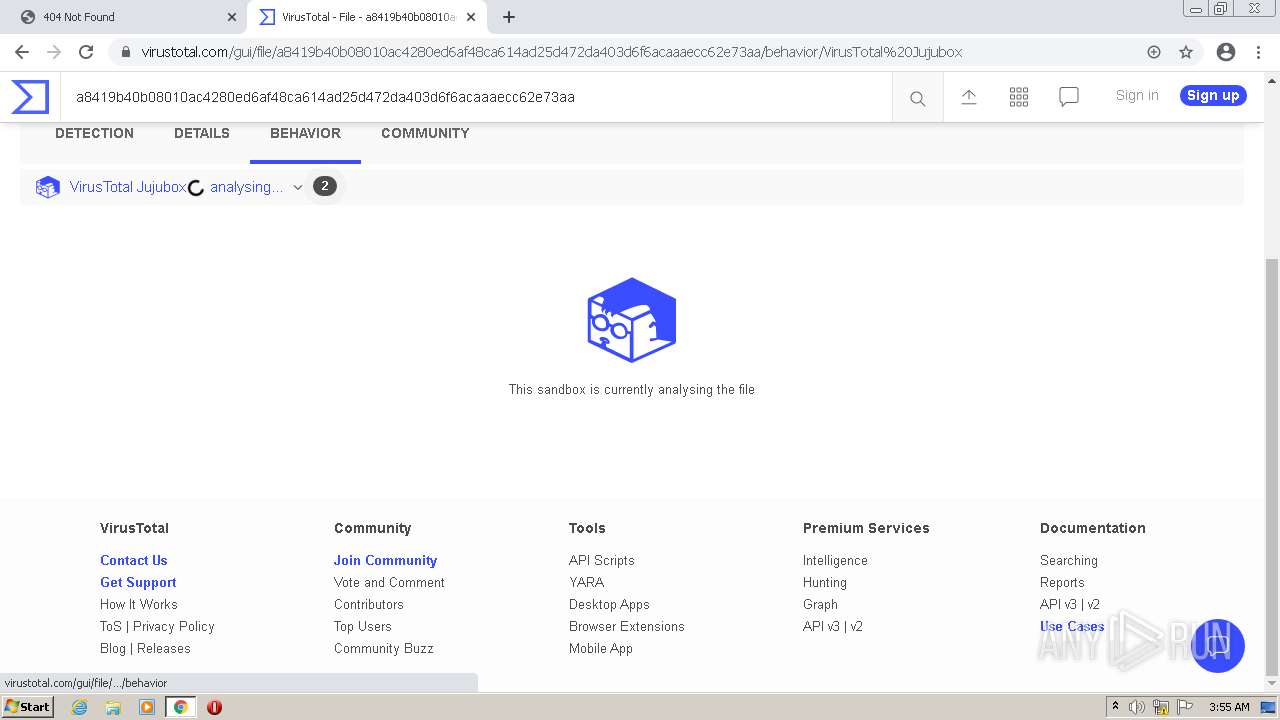Open the apps grid icon
This screenshot has width=1280, height=720.
1019,97
